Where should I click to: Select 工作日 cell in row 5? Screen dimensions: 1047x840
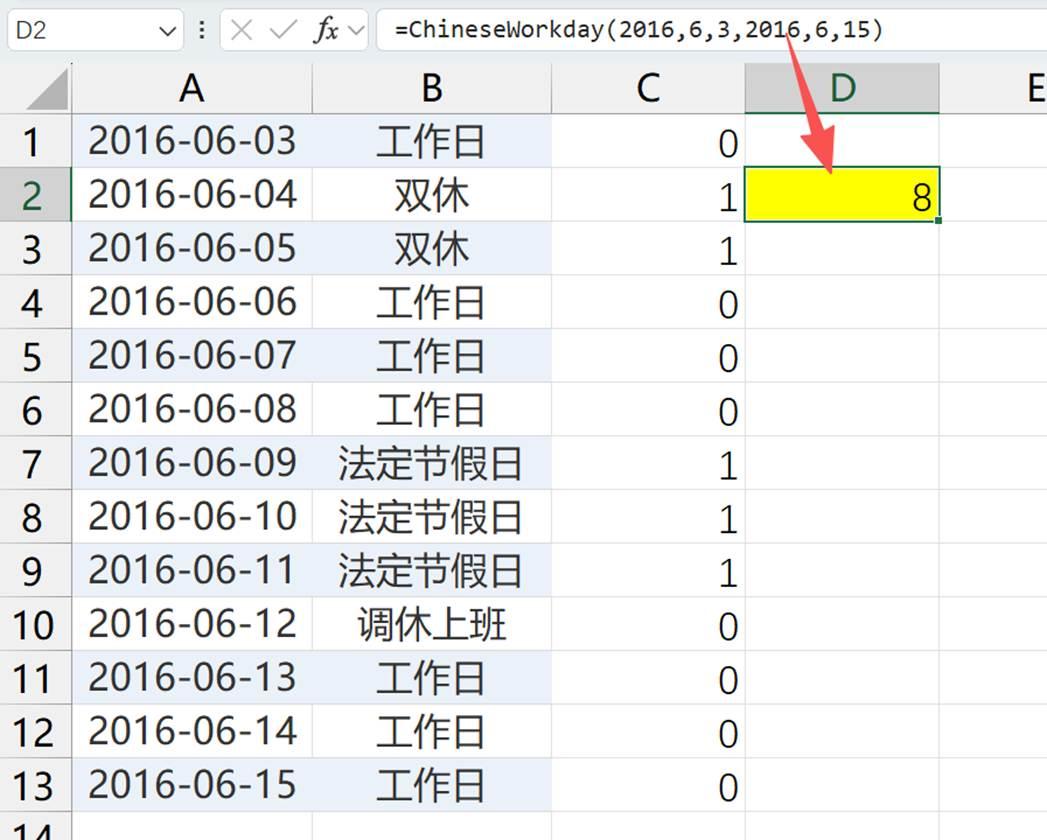coord(432,356)
